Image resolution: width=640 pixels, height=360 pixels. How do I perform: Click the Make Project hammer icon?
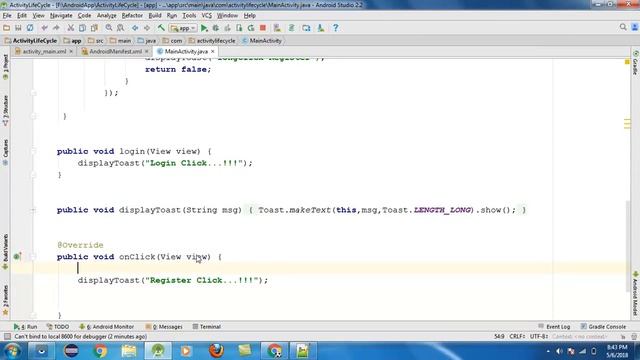click(161, 28)
